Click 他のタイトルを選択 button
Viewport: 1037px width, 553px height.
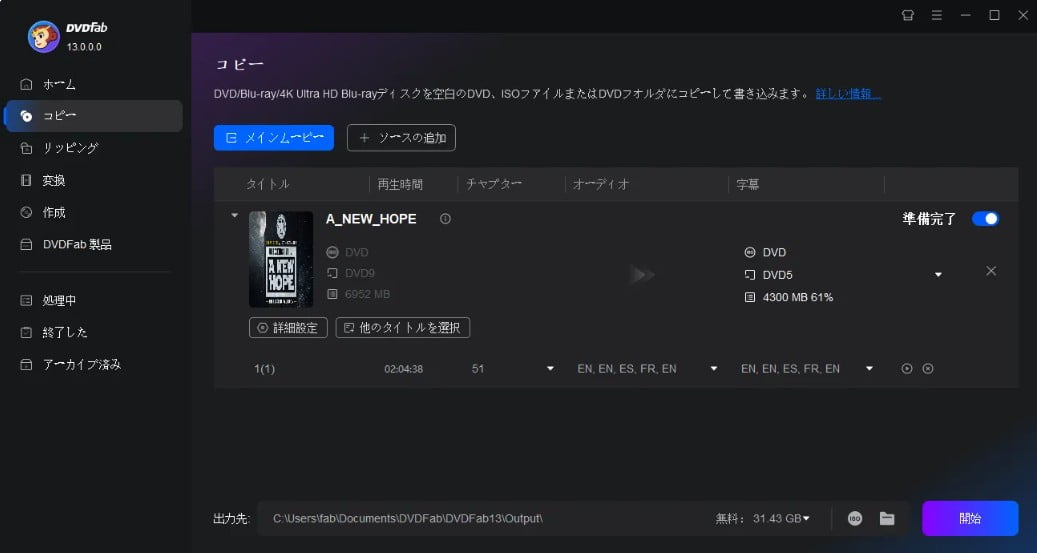click(403, 327)
